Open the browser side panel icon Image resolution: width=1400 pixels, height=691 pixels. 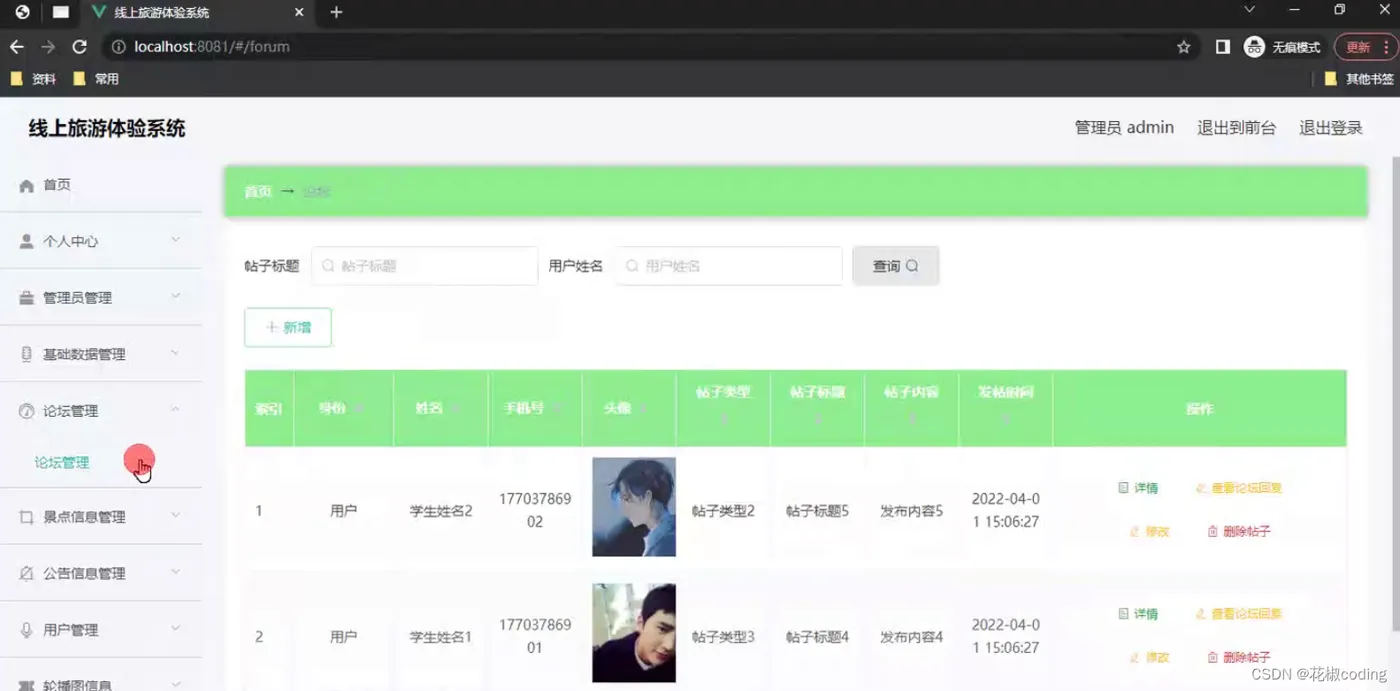(x=1222, y=47)
